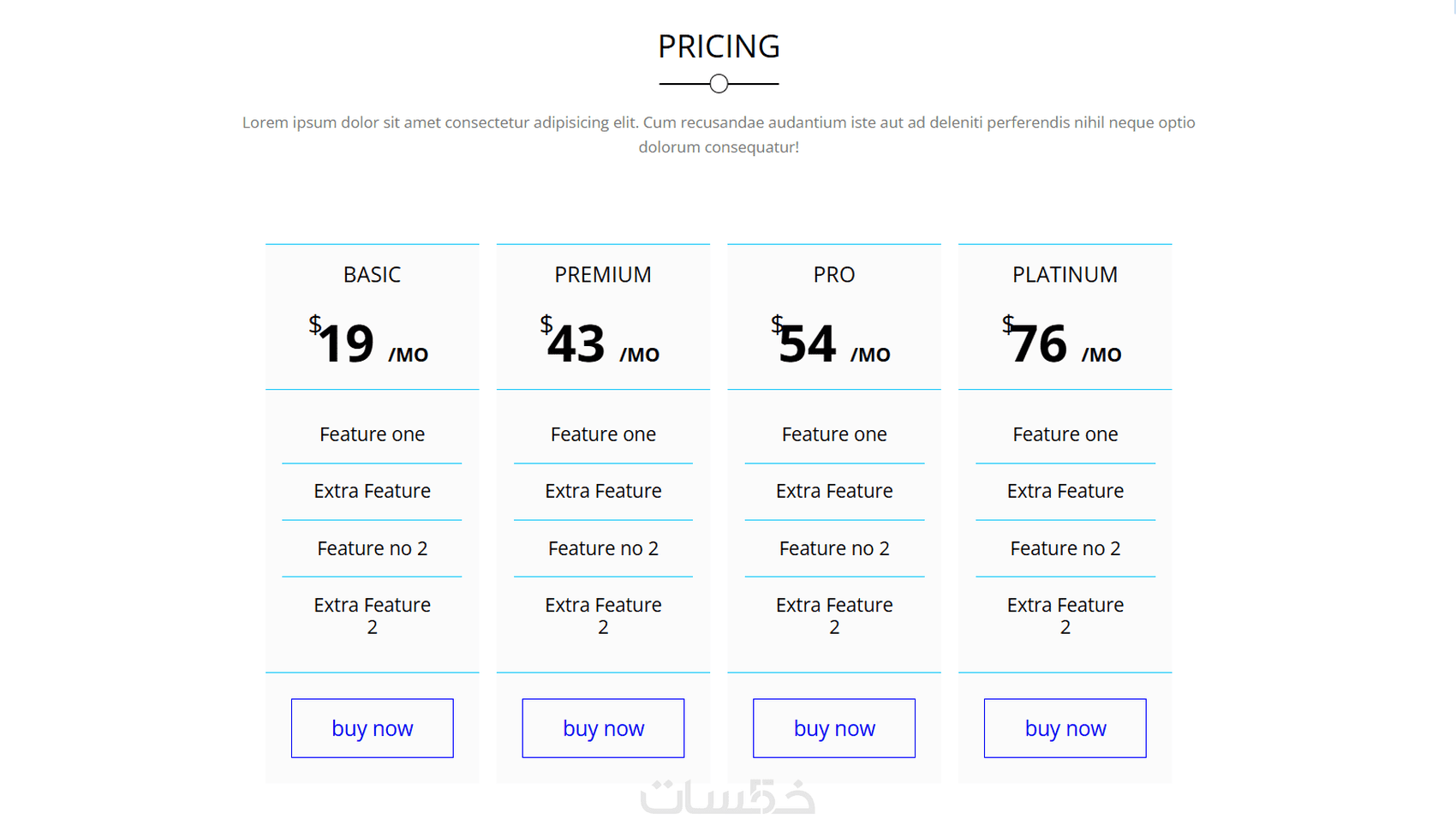
Task: Hit buy now for the Platinum plan
Action: [1065, 728]
